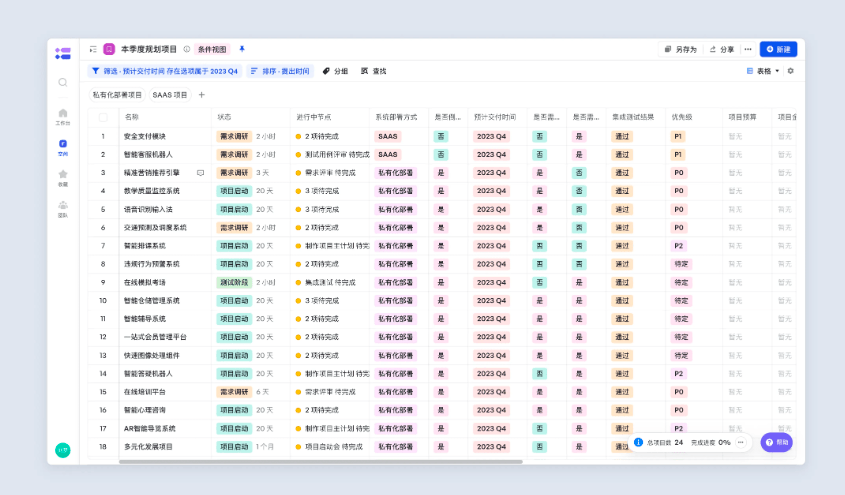
Task: Switch to the SAAS 项目 view tab
Action: [x=170, y=95]
